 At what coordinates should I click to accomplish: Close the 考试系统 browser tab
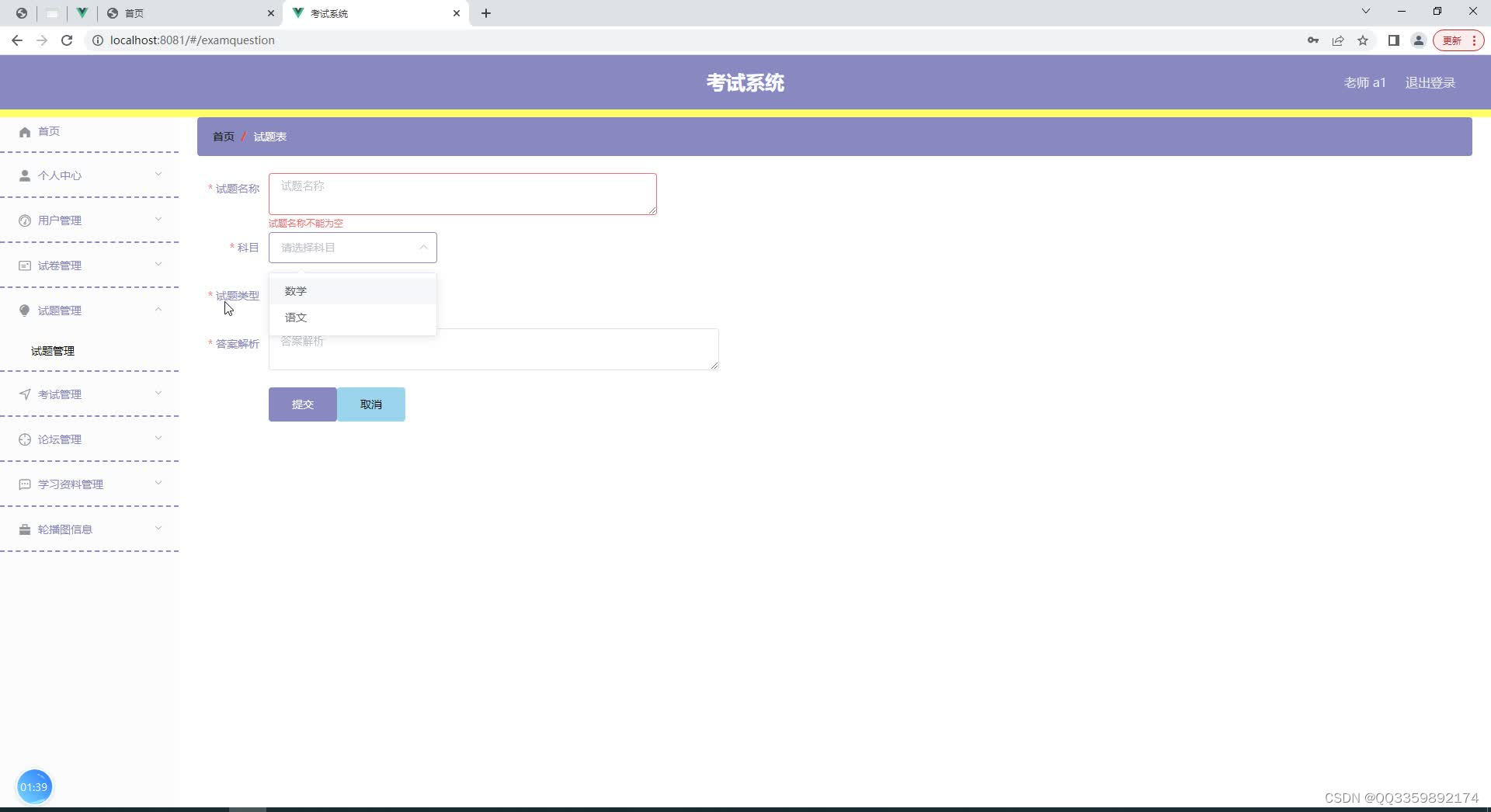click(457, 13)
